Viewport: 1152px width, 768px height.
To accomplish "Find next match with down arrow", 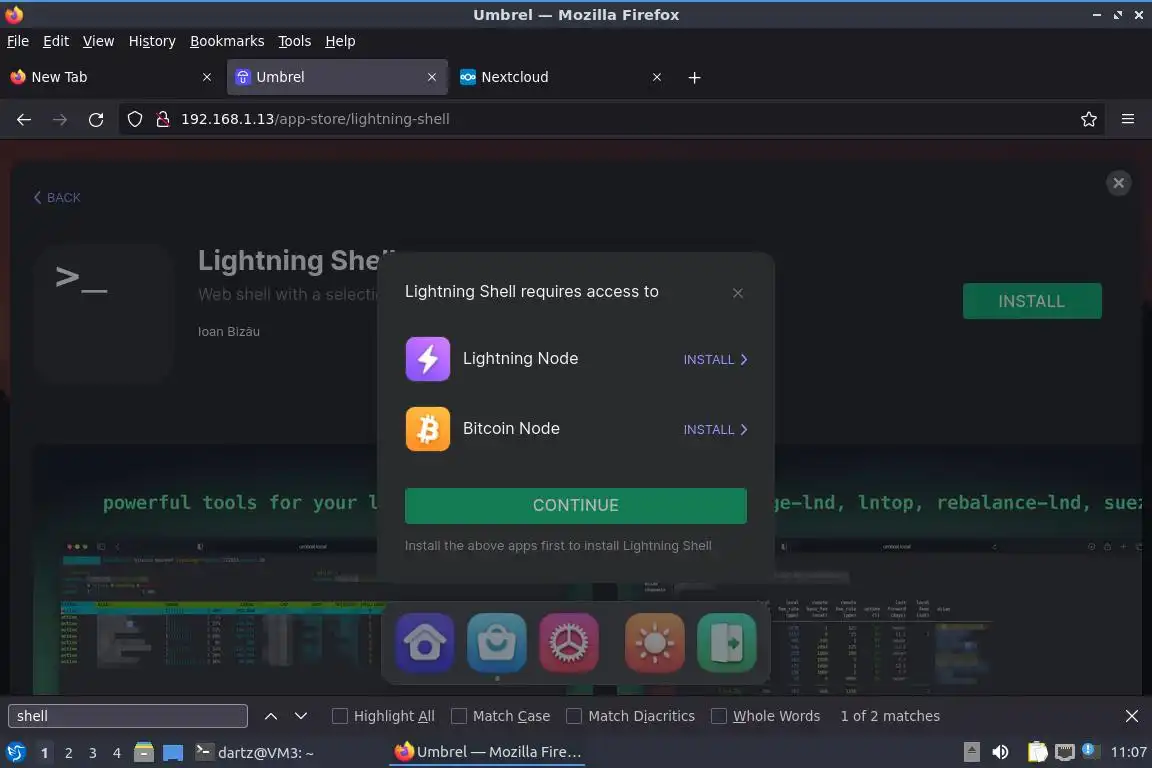I will 300,716.
